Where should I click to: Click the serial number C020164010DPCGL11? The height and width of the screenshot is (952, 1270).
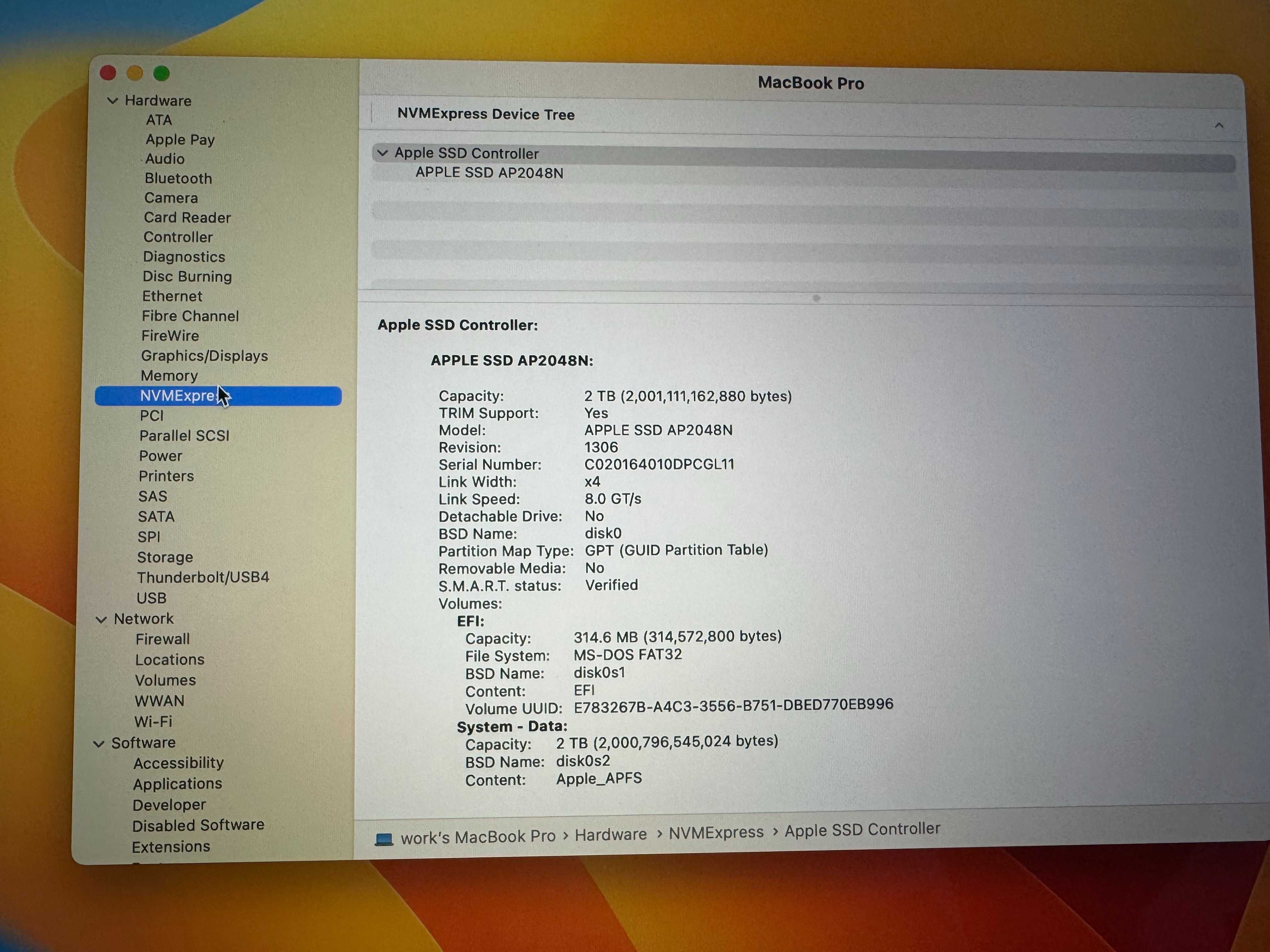click(x=659, y=464)
